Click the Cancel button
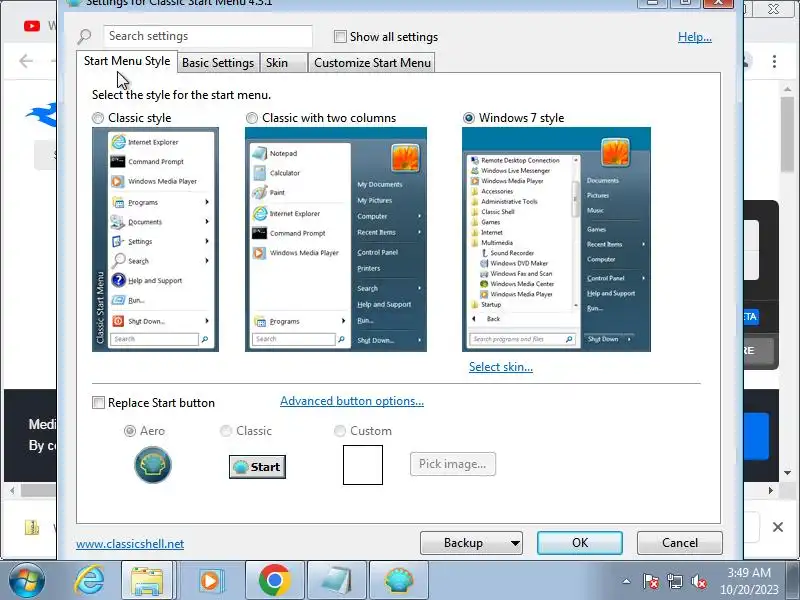The width and height of the screenshot is (800, 600). coord(680,543)
